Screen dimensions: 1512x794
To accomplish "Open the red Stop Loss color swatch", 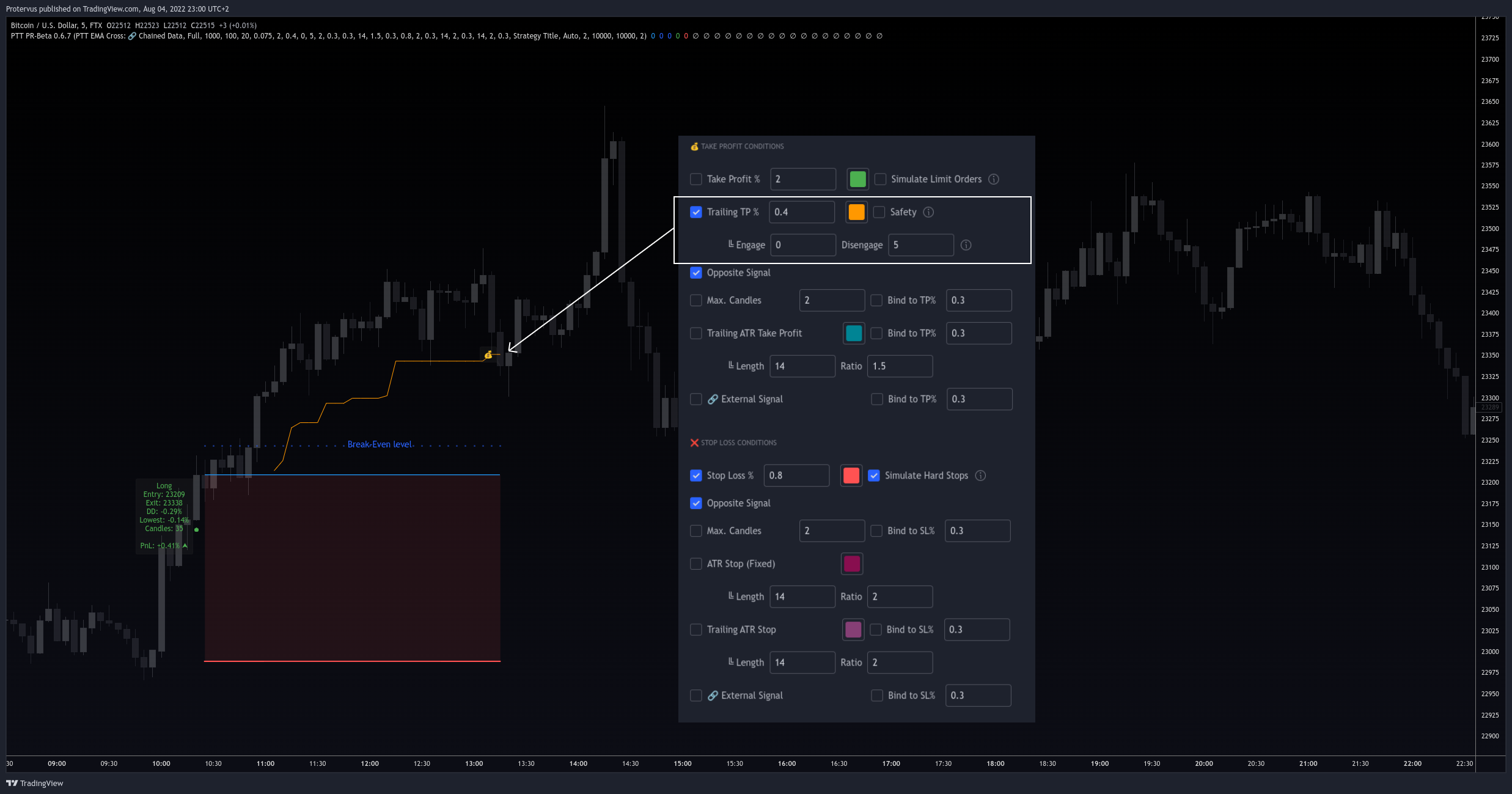I will point(851,476).
